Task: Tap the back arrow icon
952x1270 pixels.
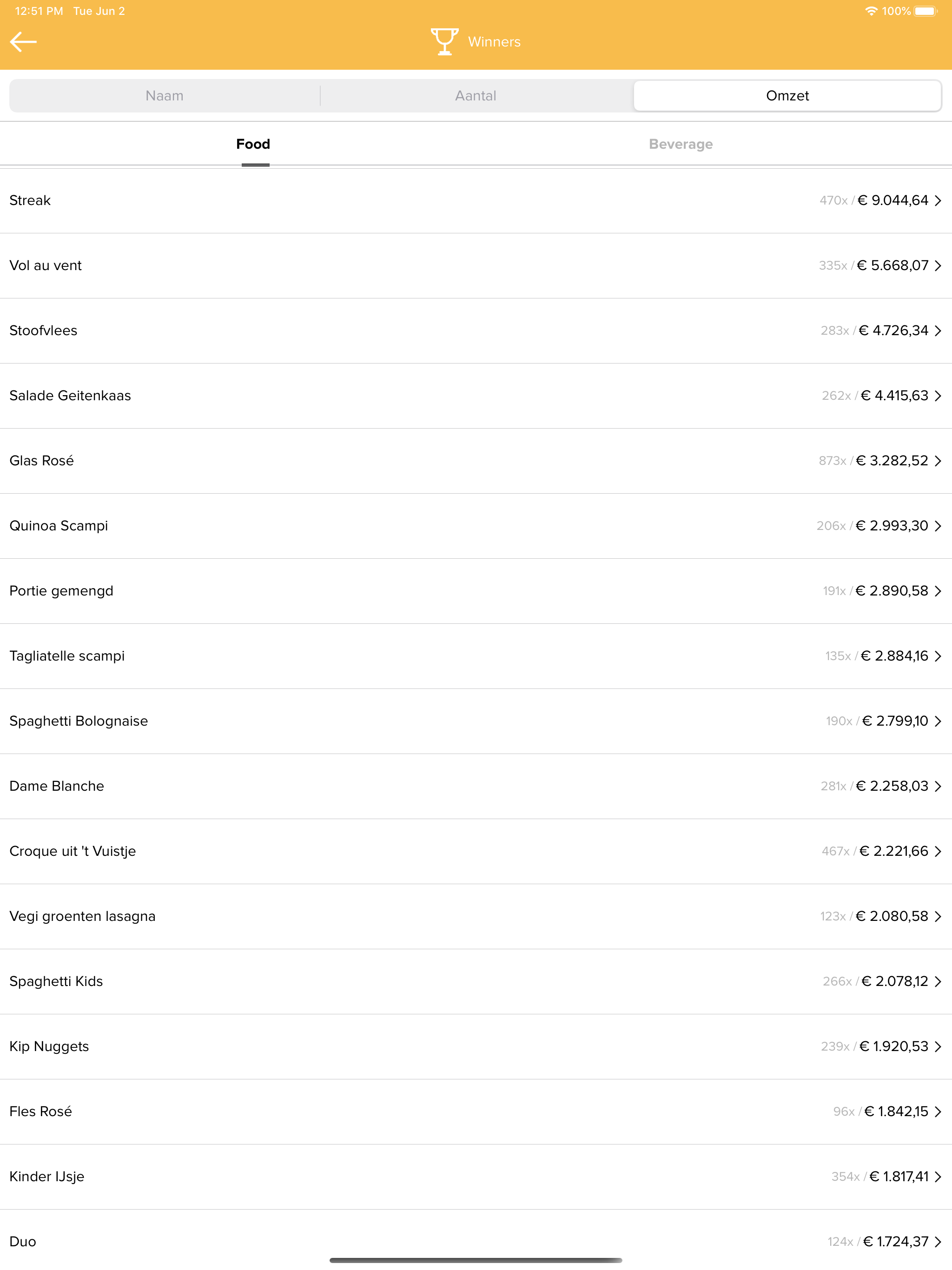Action: tap(24, 42)
